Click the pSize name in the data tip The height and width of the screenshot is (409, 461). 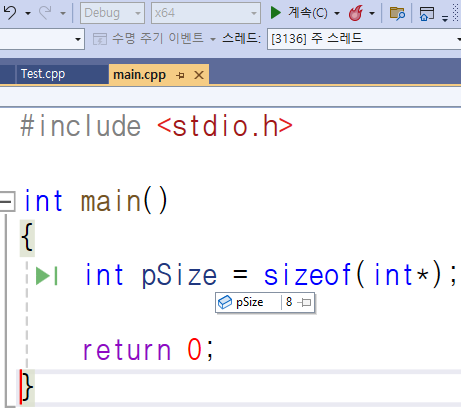coord(249,302)
